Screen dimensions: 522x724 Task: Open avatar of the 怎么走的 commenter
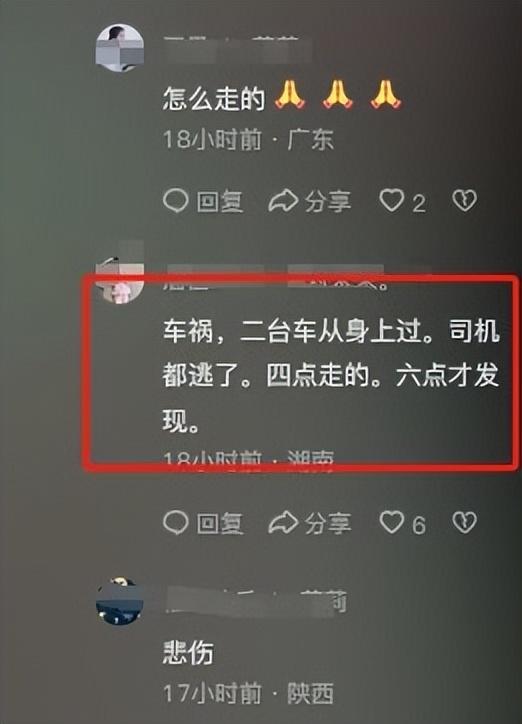click(x=120, y=48)
